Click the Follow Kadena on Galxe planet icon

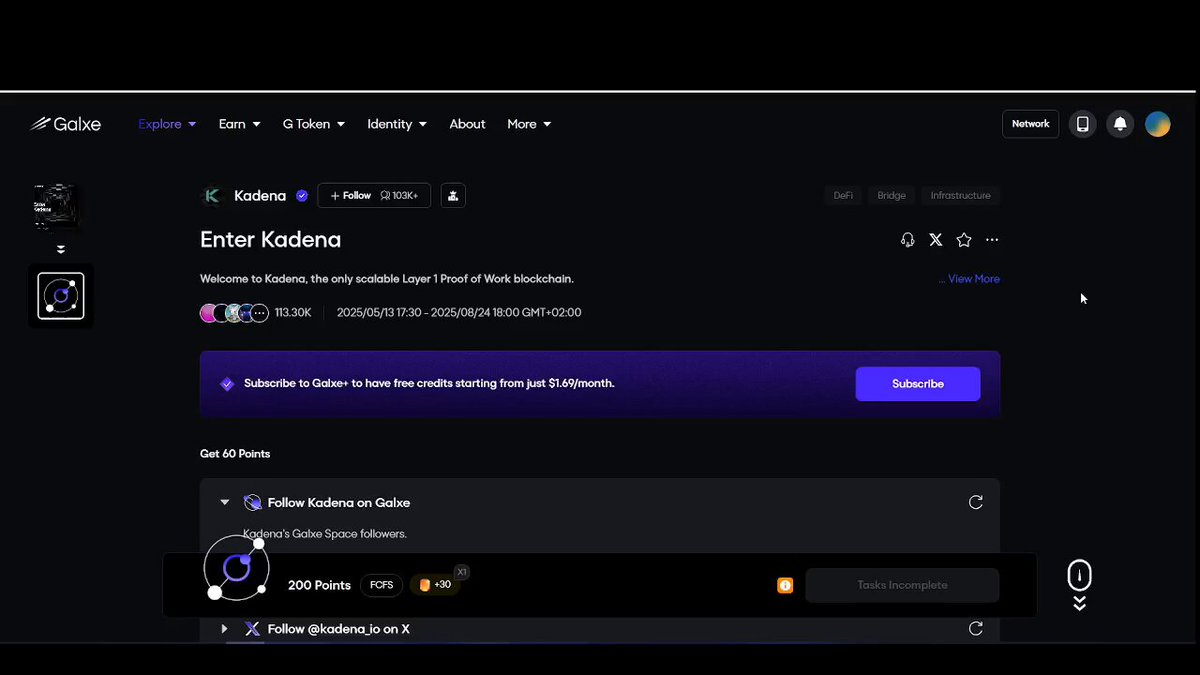[x=253, y=503]
